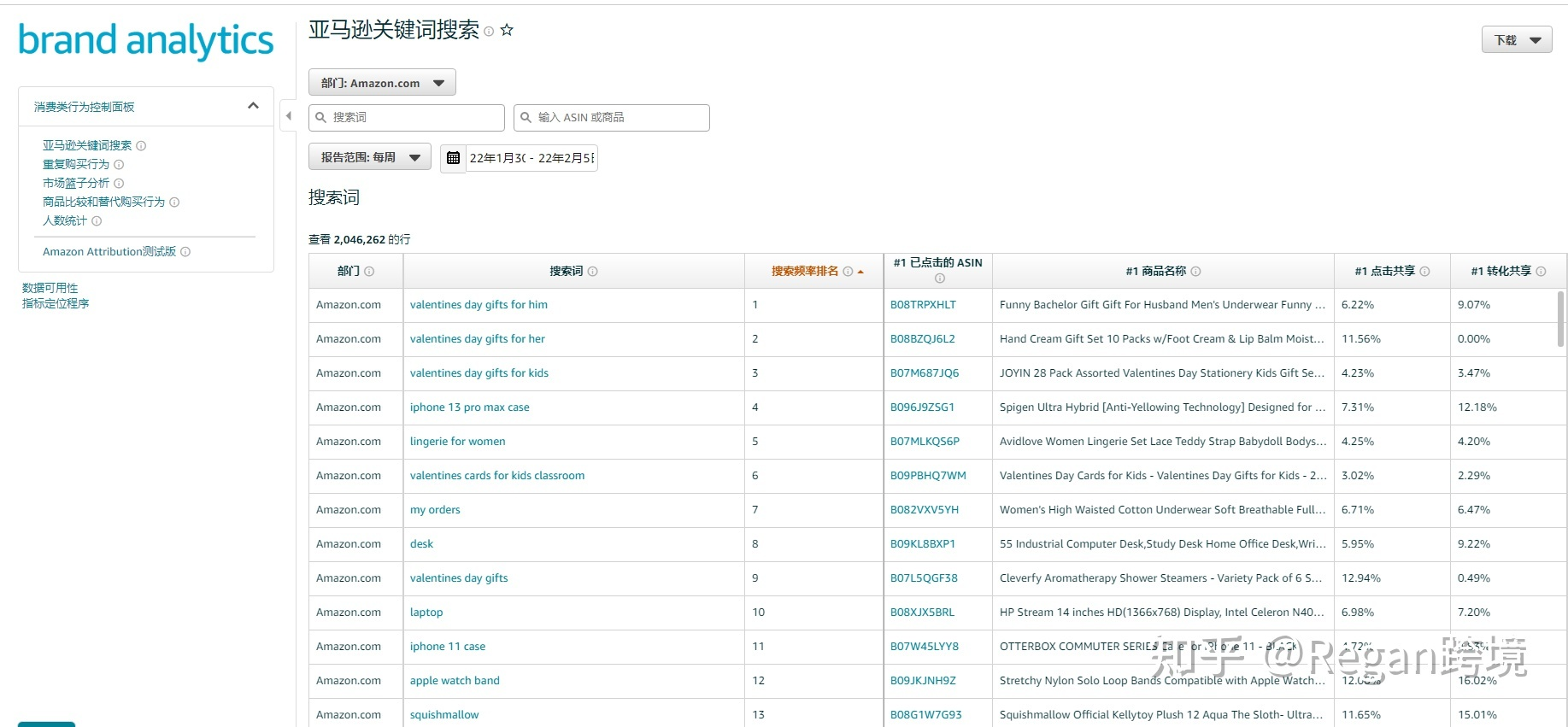This screenshot has width=1568, height=727.
Task: Click info icon beside 市场篮子分析
Action: [x=119, y=184]
